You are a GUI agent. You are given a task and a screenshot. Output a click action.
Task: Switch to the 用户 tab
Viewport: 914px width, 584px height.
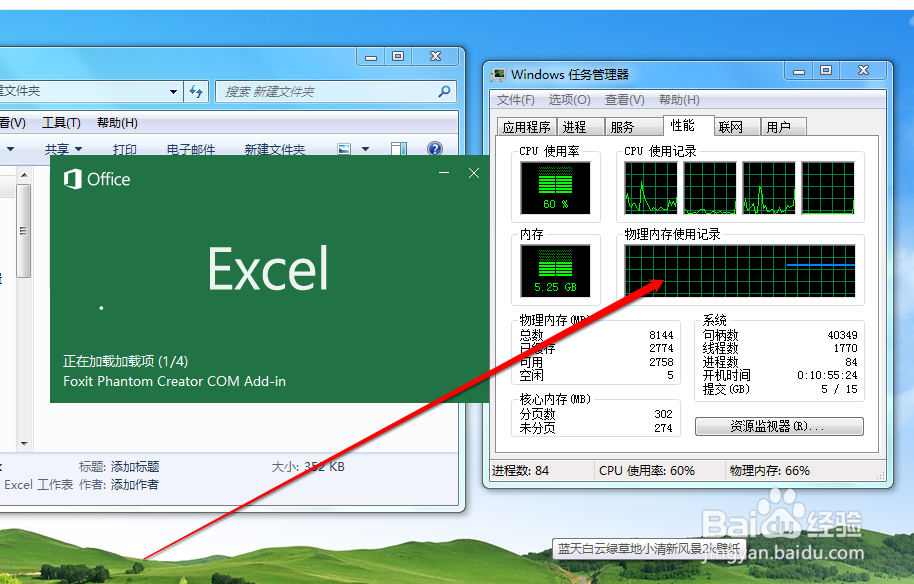(784, 127)
